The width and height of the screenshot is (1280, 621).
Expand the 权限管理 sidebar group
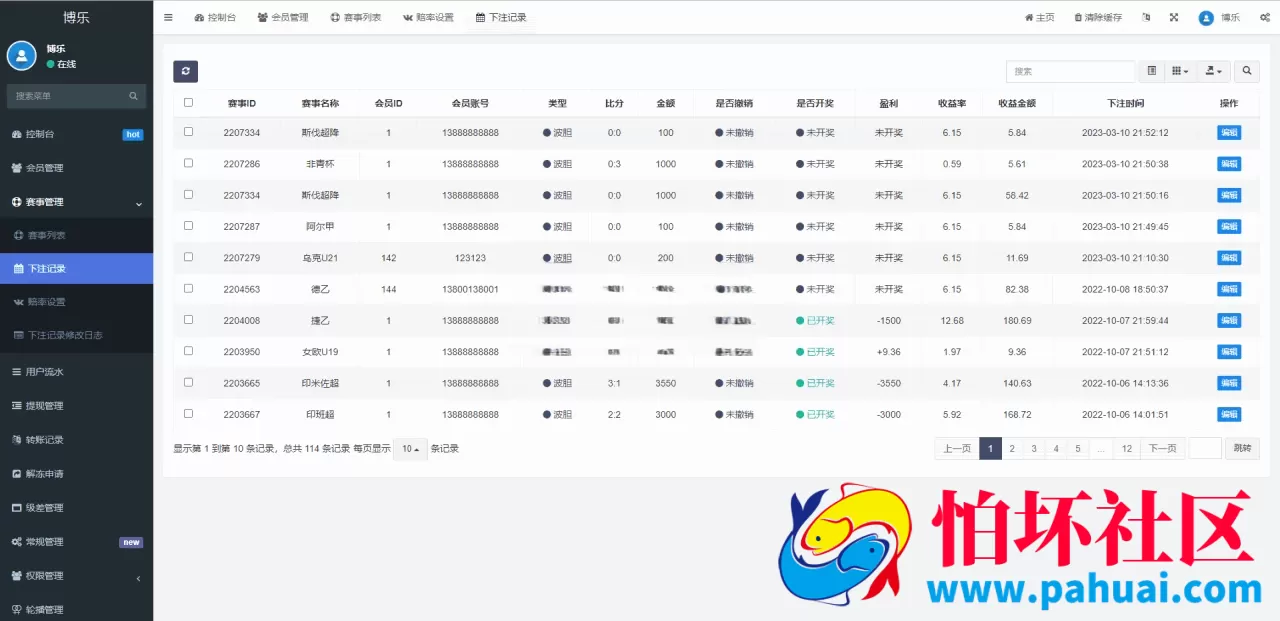click(x=76, y=576)
